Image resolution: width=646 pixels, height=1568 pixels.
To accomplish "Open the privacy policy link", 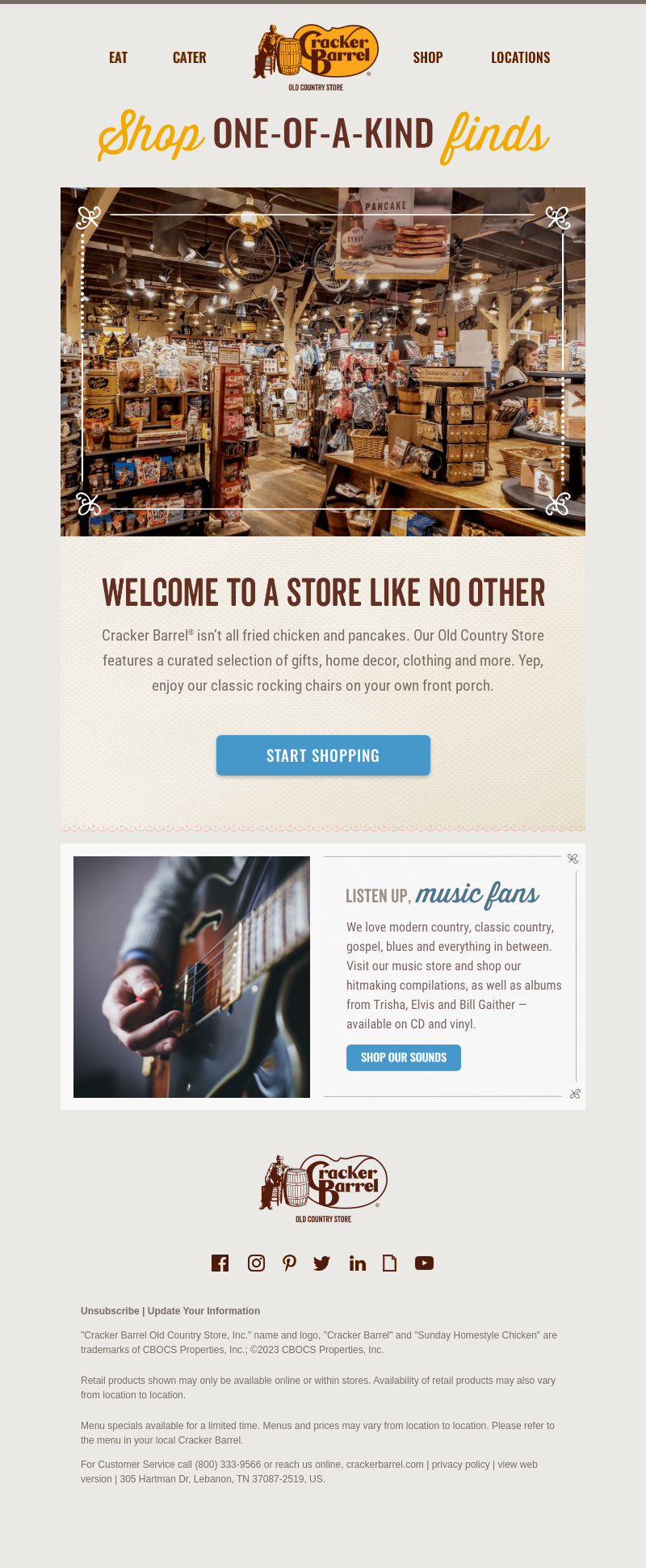I will (x=460, y=1465).
